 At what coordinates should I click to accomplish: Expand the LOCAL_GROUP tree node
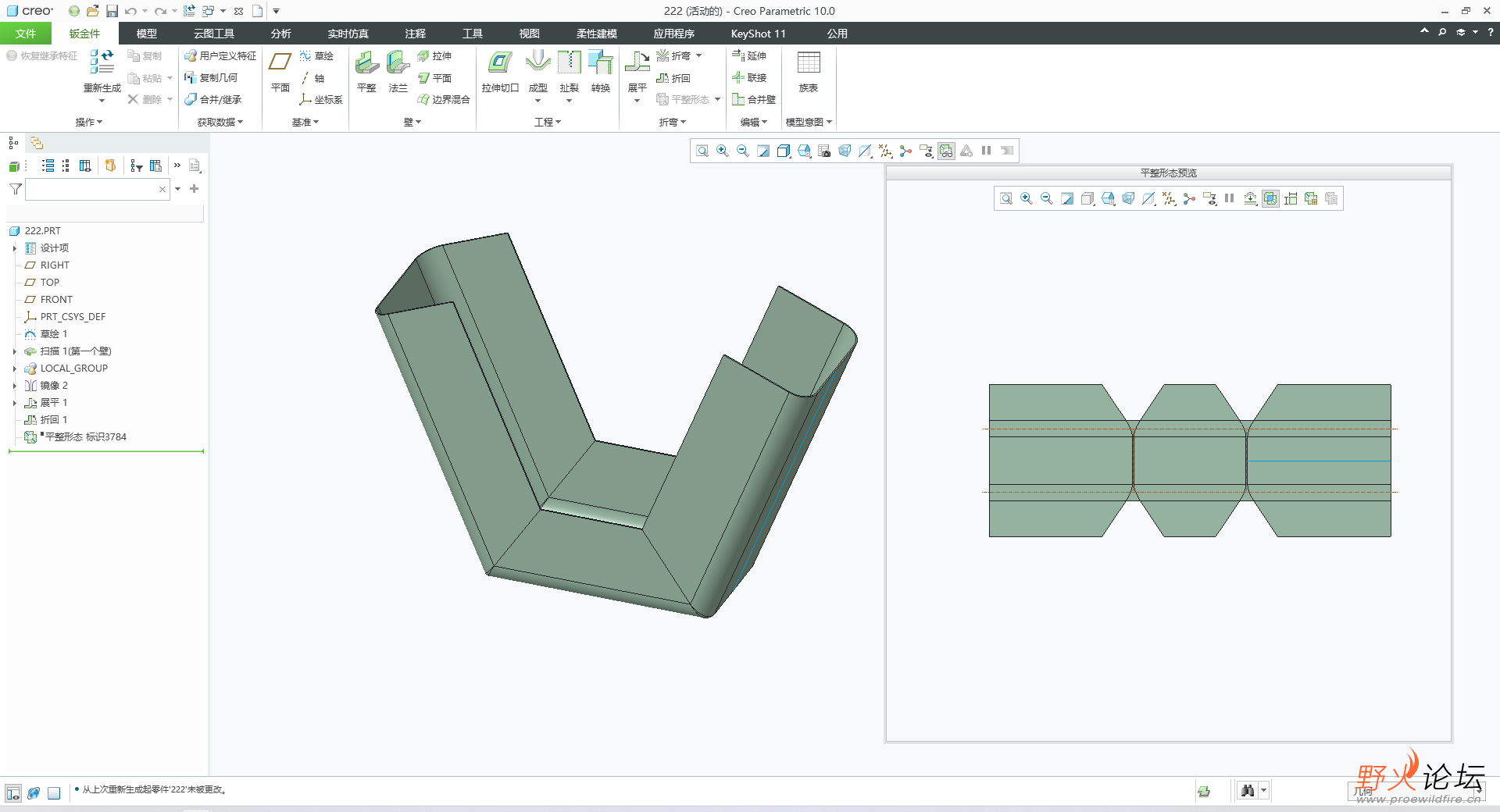[14, 369]
